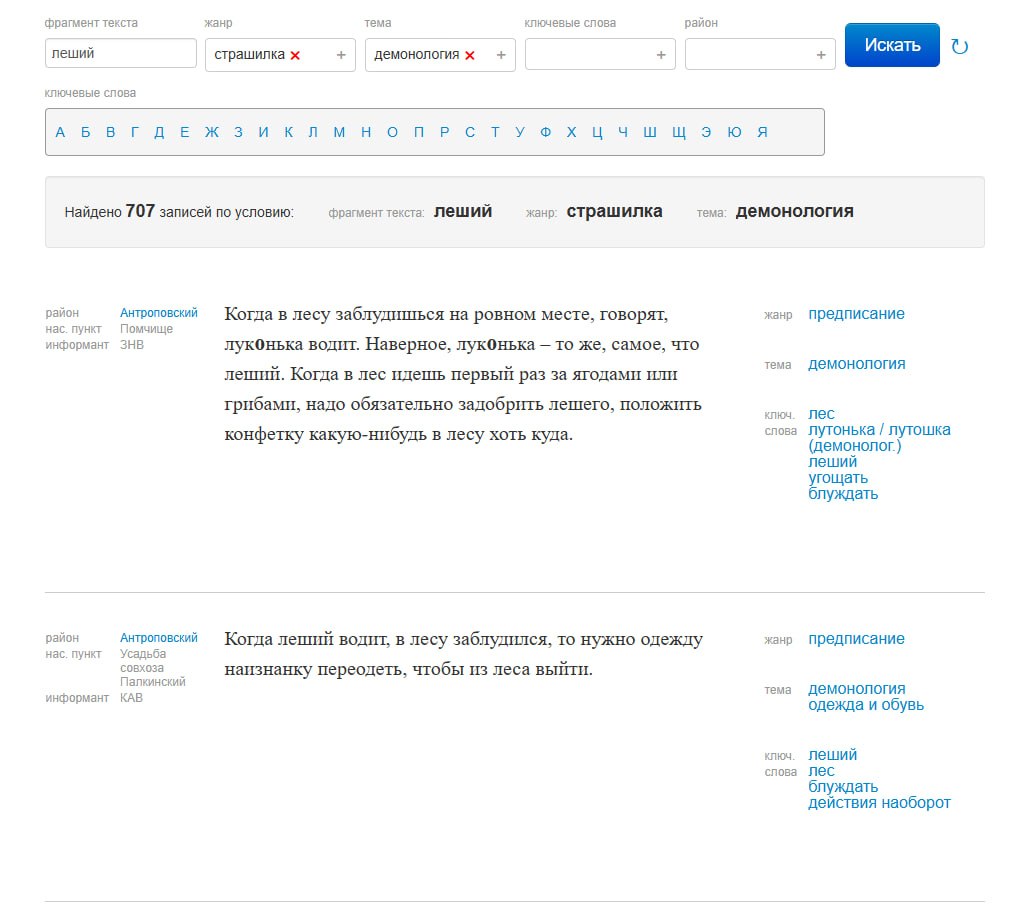Click the 707 found records count
The height and width of the screenshot is (908, 1010).
coord(140,211)
